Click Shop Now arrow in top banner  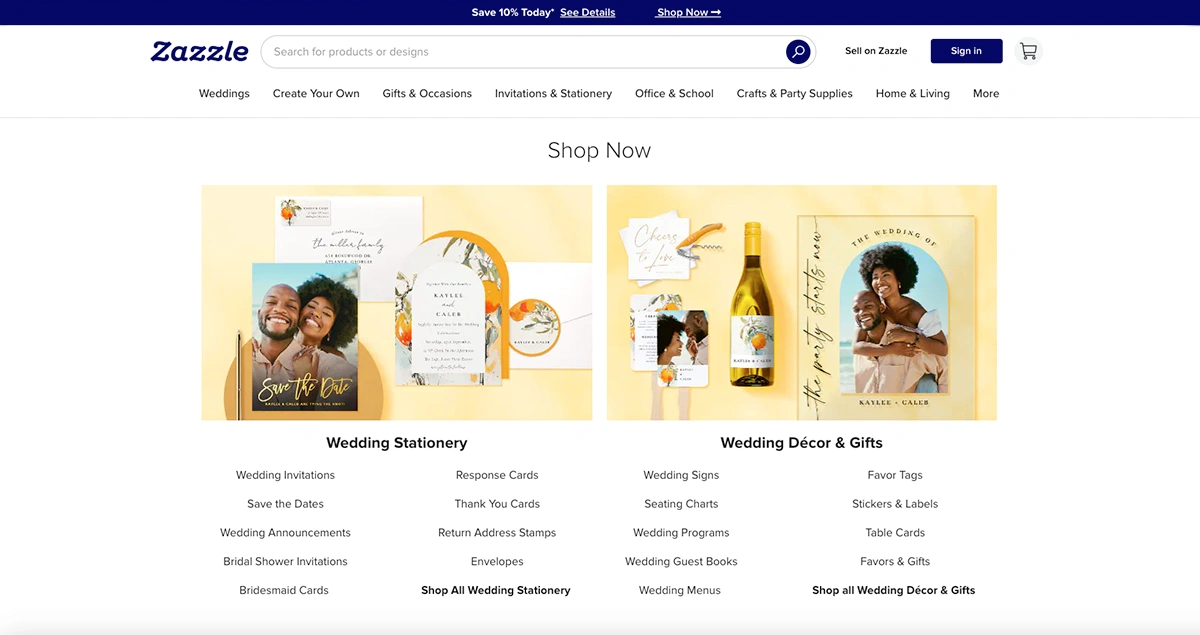[x=688, y=13]
